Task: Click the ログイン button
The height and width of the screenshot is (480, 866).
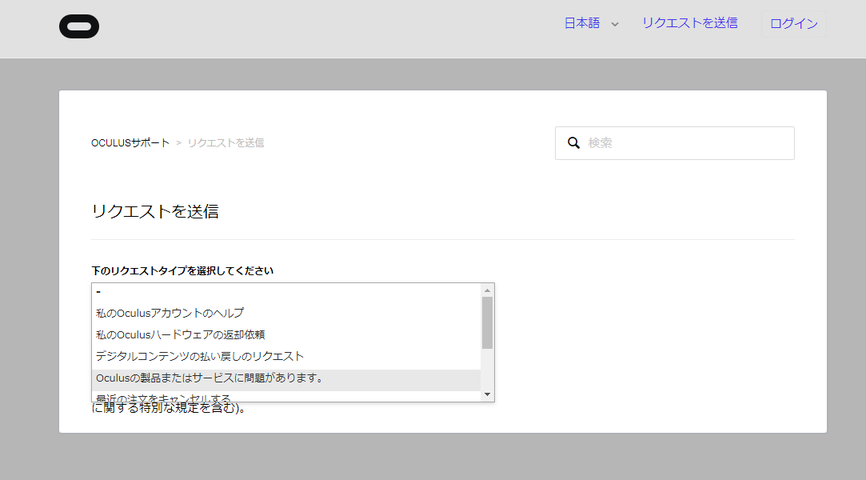Action: pyautogui.click(x=794, y=24)
